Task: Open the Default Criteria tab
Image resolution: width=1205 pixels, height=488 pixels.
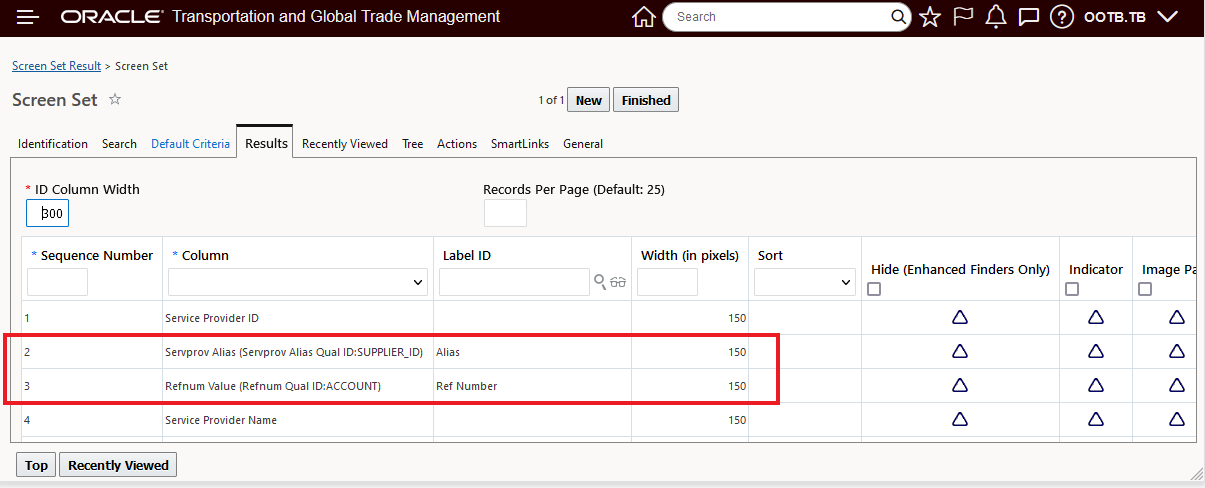Action: tap(190, 144)
